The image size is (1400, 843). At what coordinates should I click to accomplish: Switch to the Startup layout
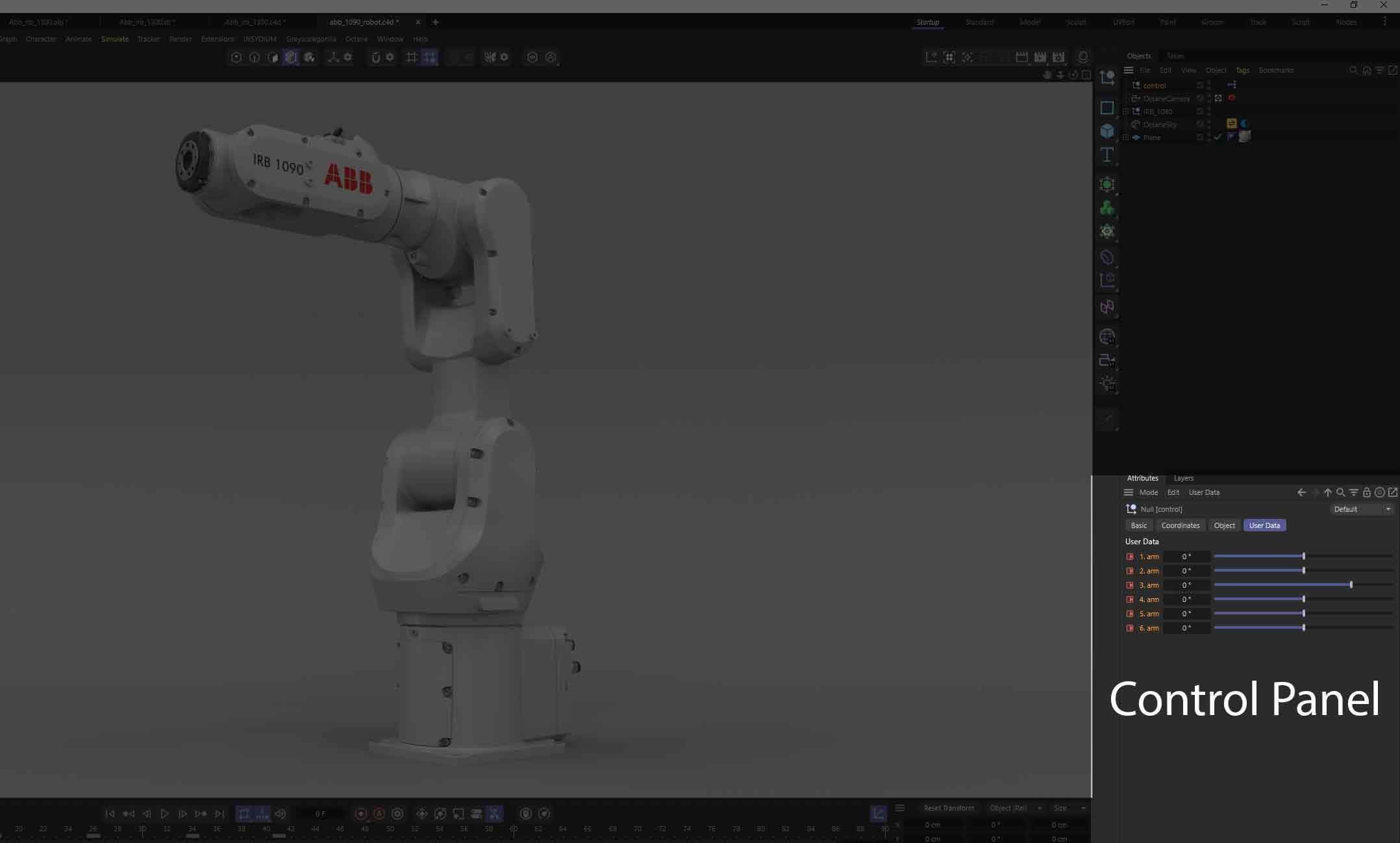coord(928,22)
